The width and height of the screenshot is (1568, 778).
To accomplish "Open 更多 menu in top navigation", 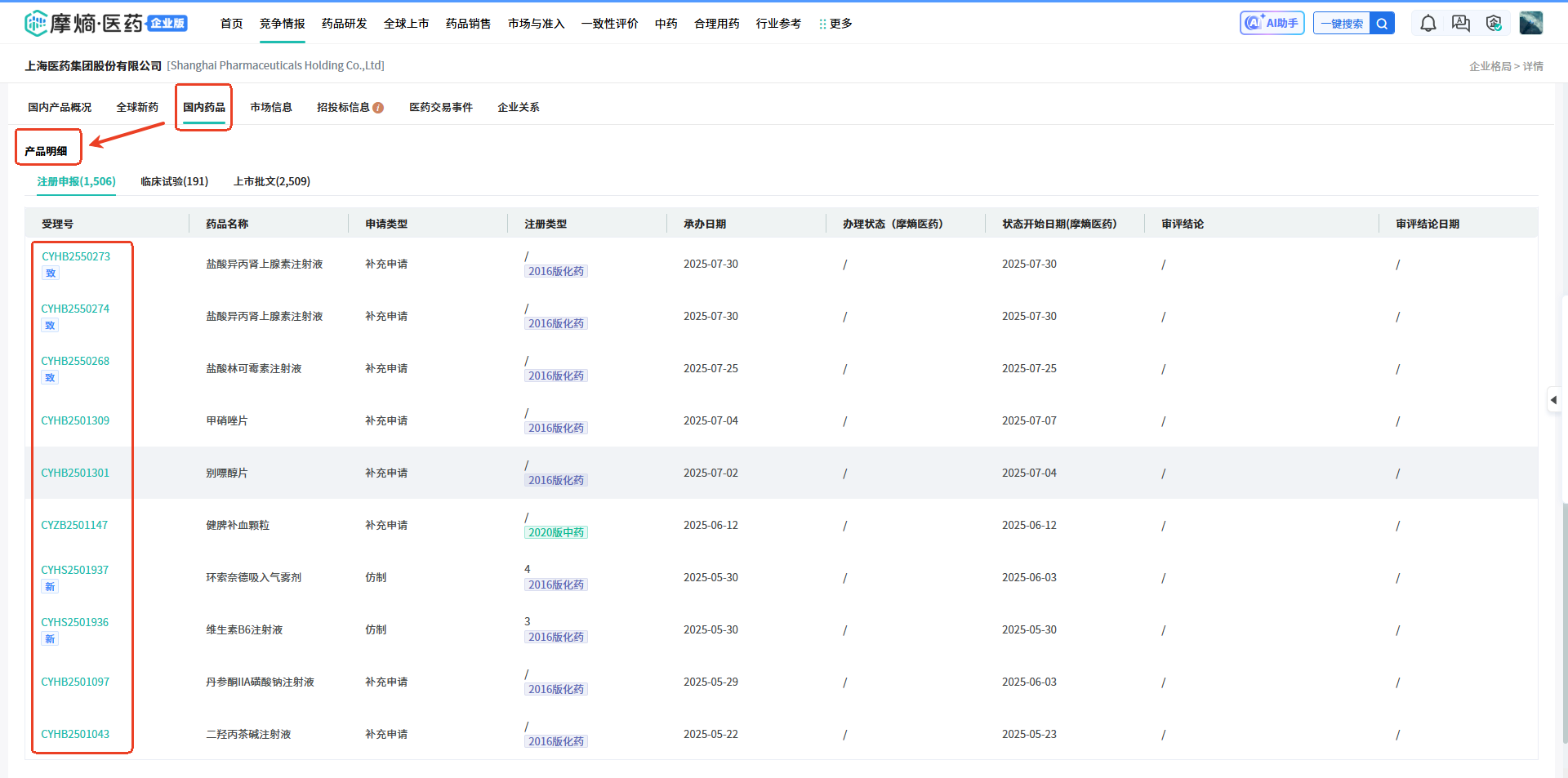I will [x=835, y=24].
